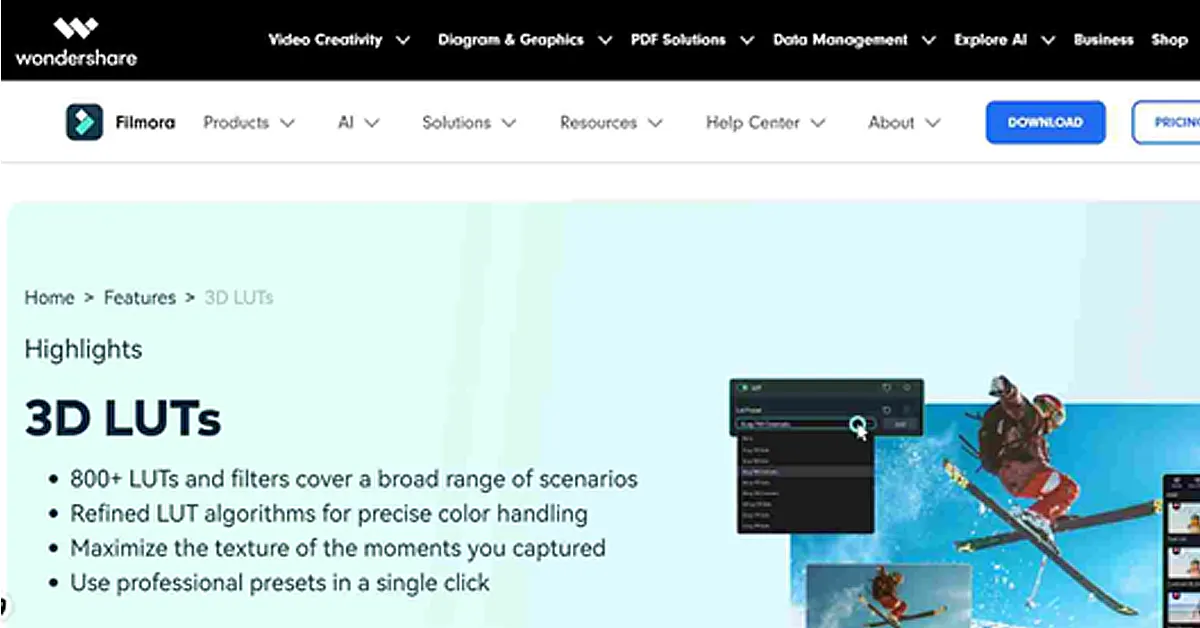Image resolution: width=1200 pixels, height=628 pixels.
Task: Go to Features in breadcrumb
Action: pos(139,297)
